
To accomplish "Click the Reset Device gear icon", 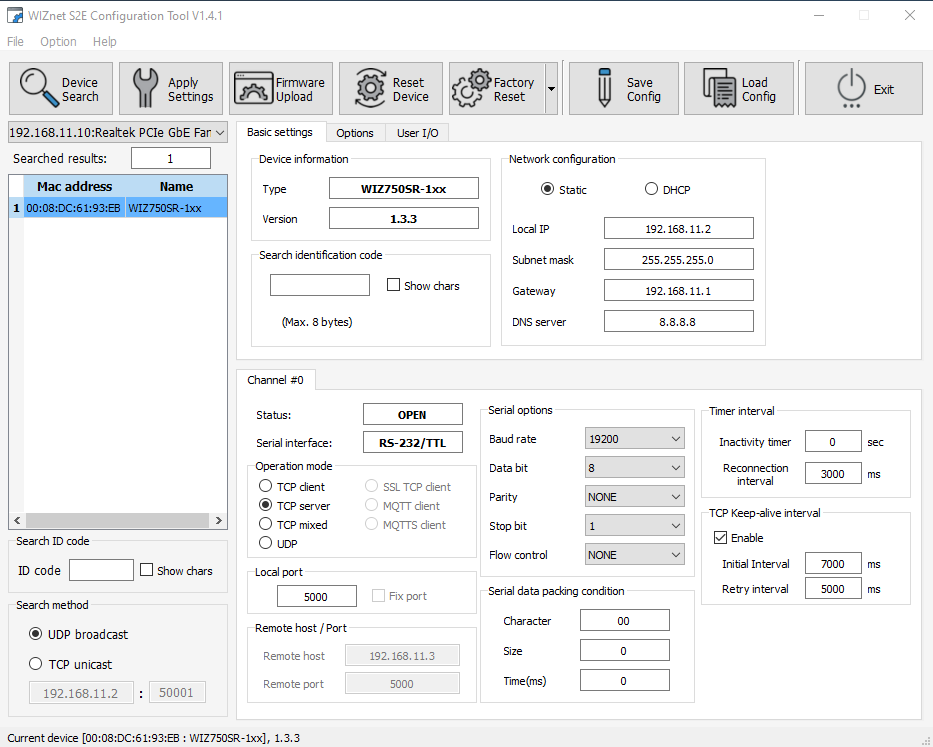I will click(x=370, y=88).
